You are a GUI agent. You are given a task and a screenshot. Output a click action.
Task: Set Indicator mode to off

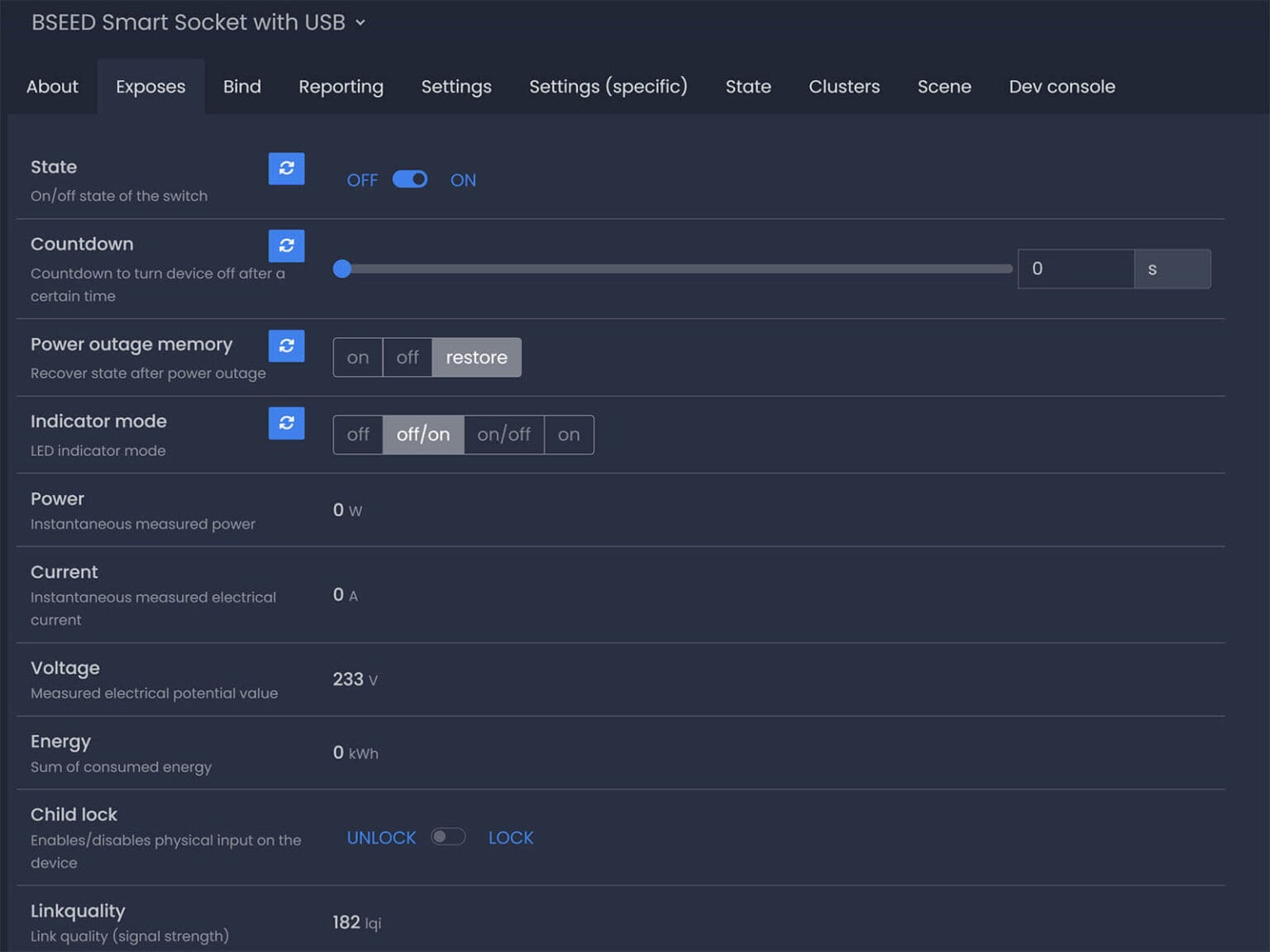point(358,435)
